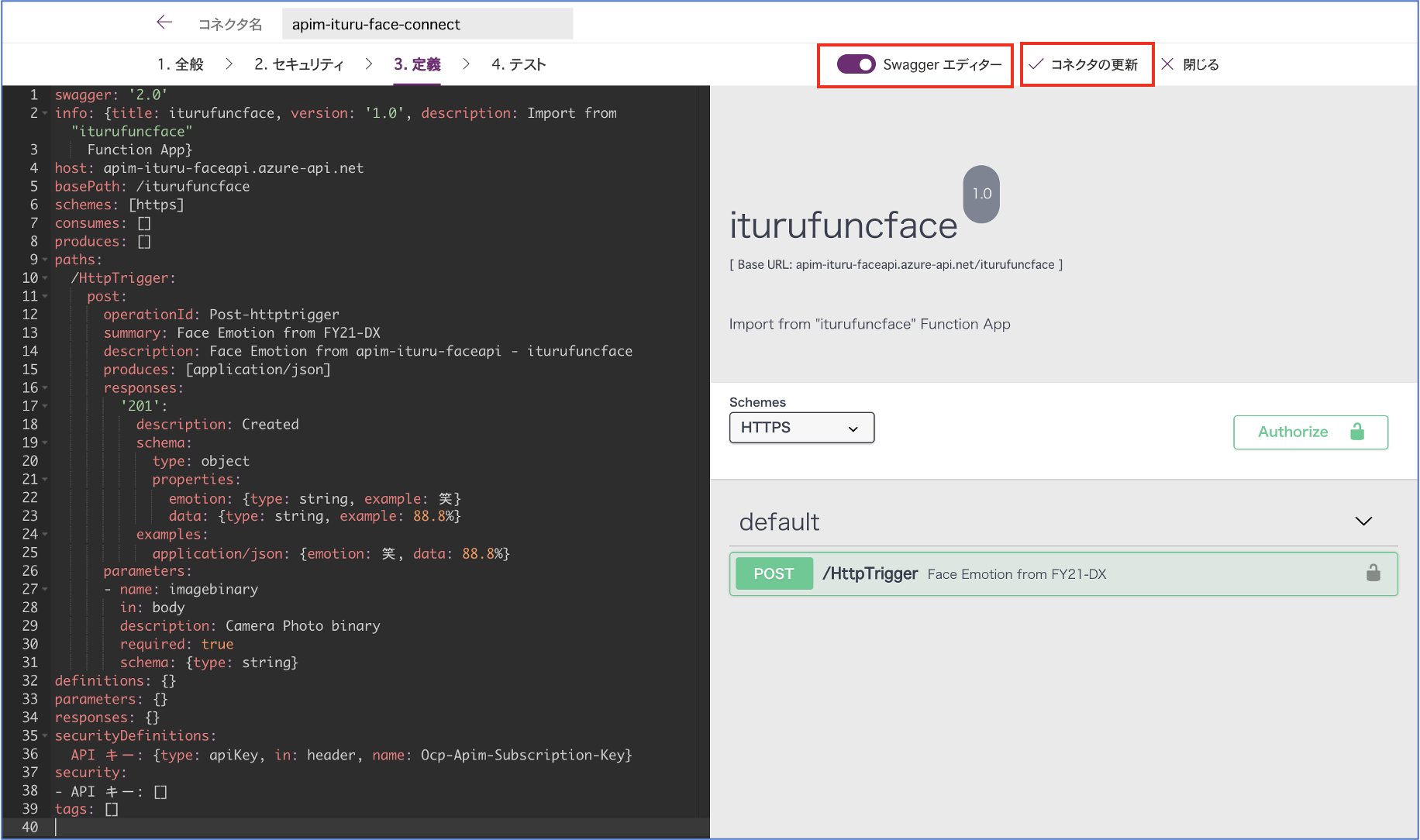This screenshot has width=1420, height=840.
Task: Click the Ocp-Apim-Subscription-Key line
Action: 351,755
